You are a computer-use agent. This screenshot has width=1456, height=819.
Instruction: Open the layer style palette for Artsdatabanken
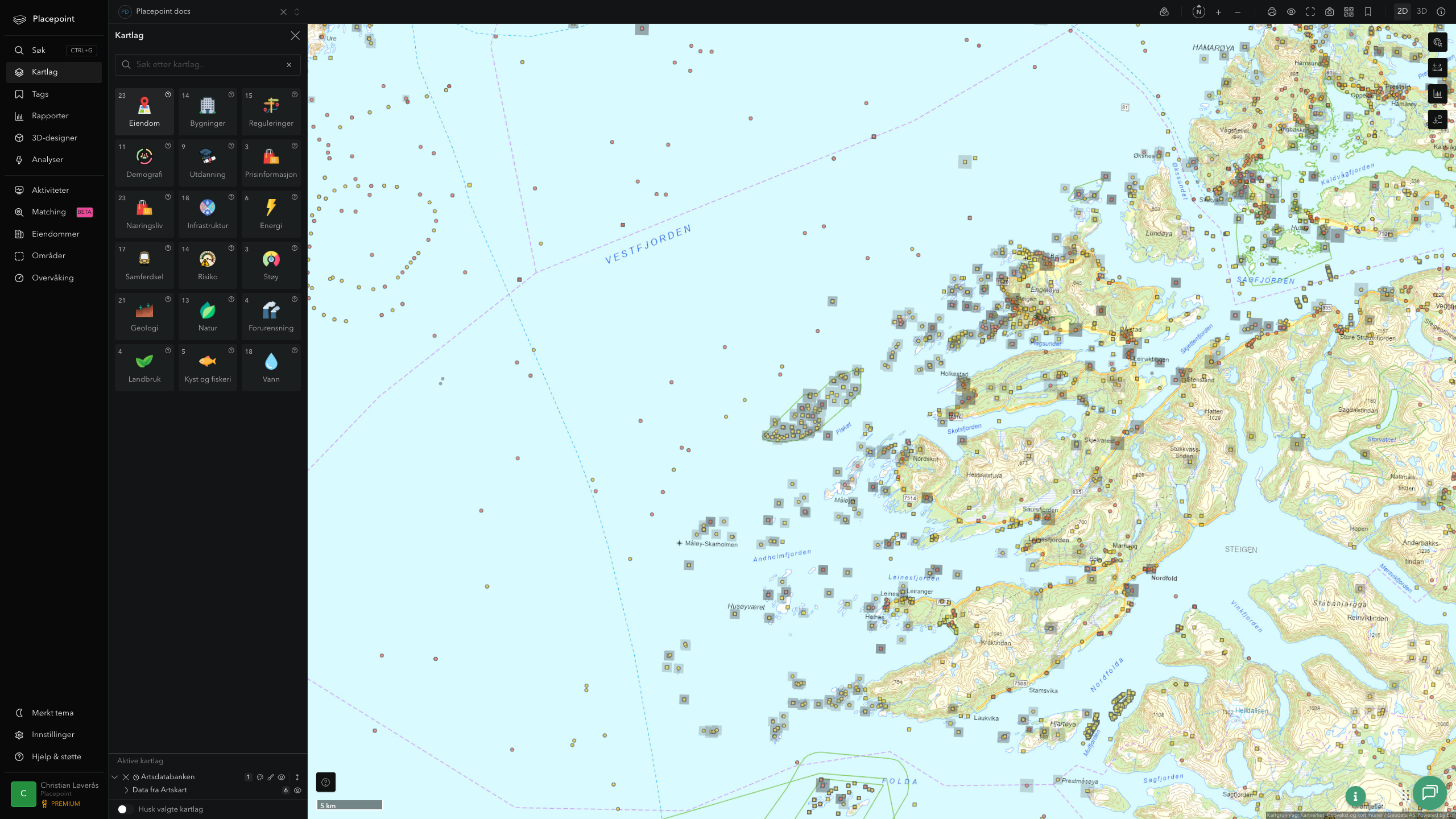click(260, 777)
